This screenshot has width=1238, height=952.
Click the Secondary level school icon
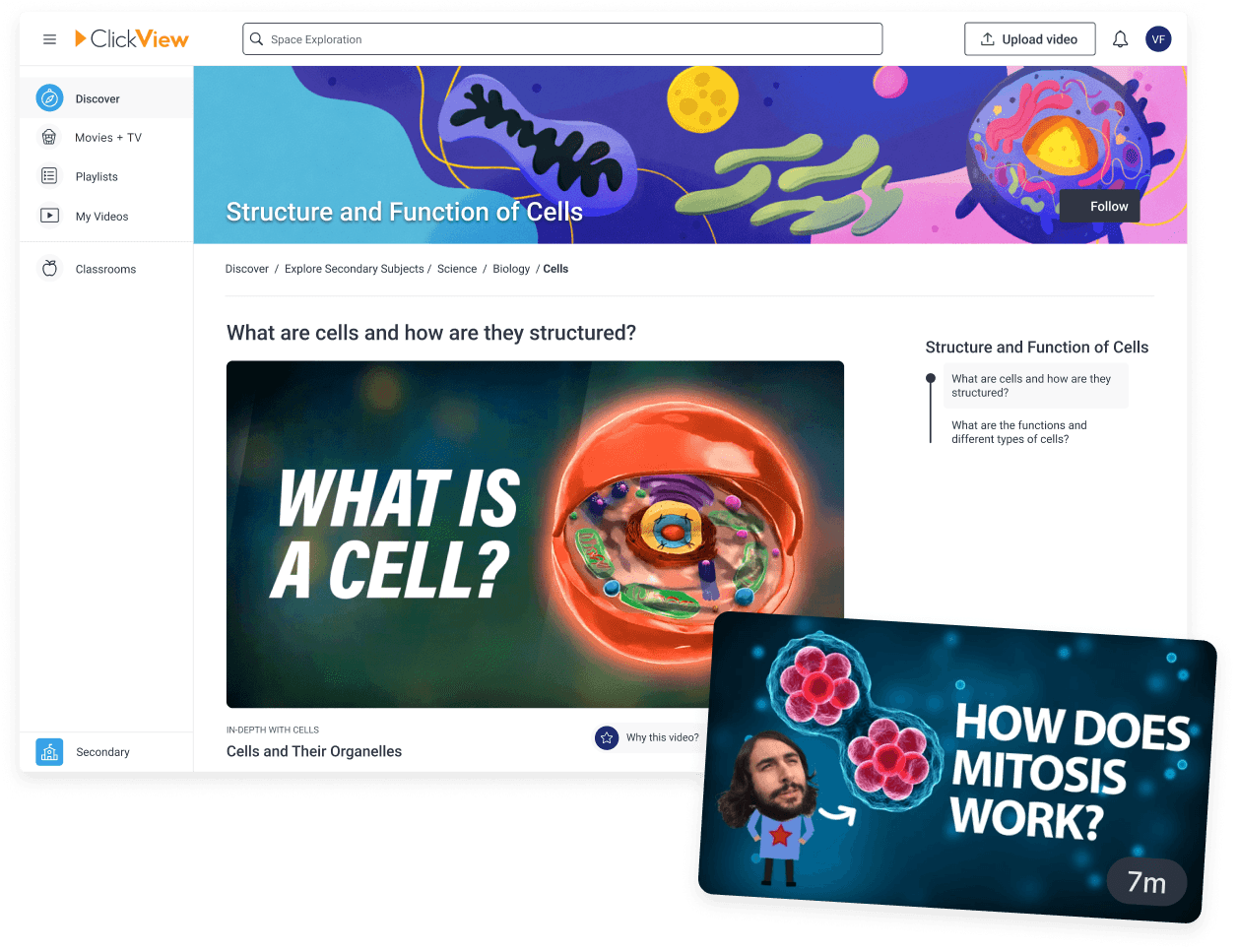click(49, 751)
